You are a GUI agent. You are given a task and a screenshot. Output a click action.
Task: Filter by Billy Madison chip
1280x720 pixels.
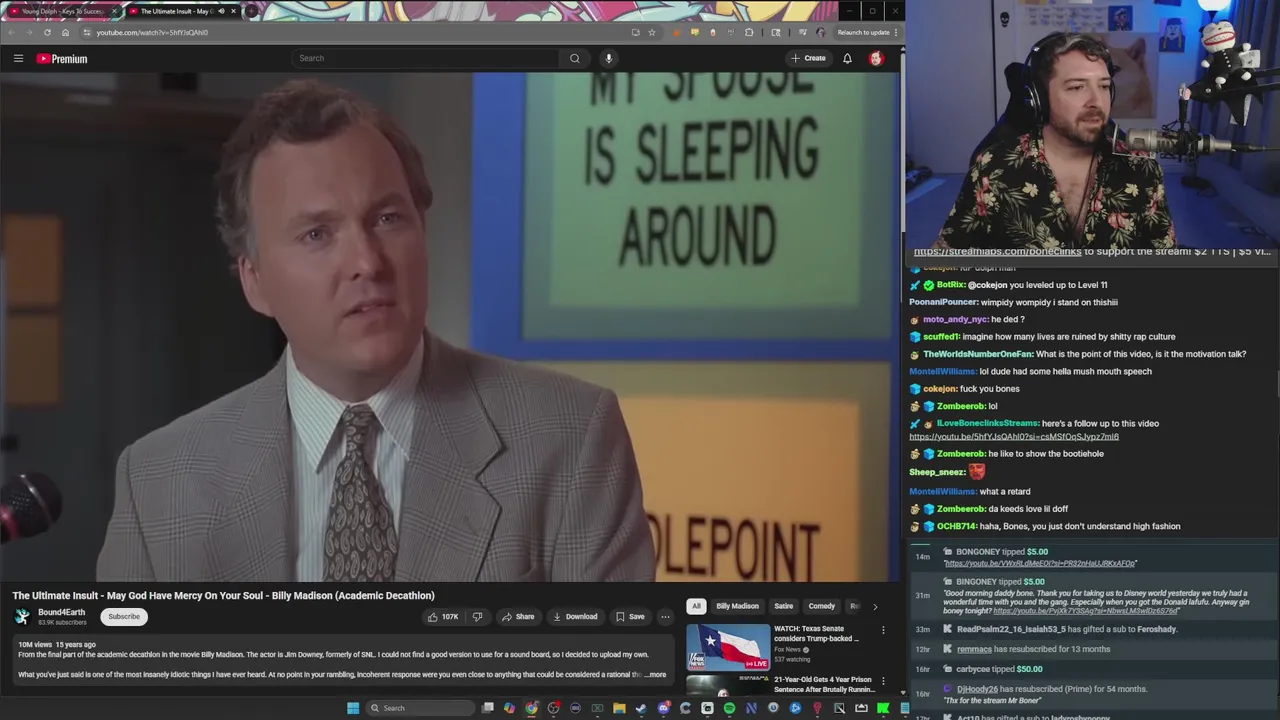[737, 606]
